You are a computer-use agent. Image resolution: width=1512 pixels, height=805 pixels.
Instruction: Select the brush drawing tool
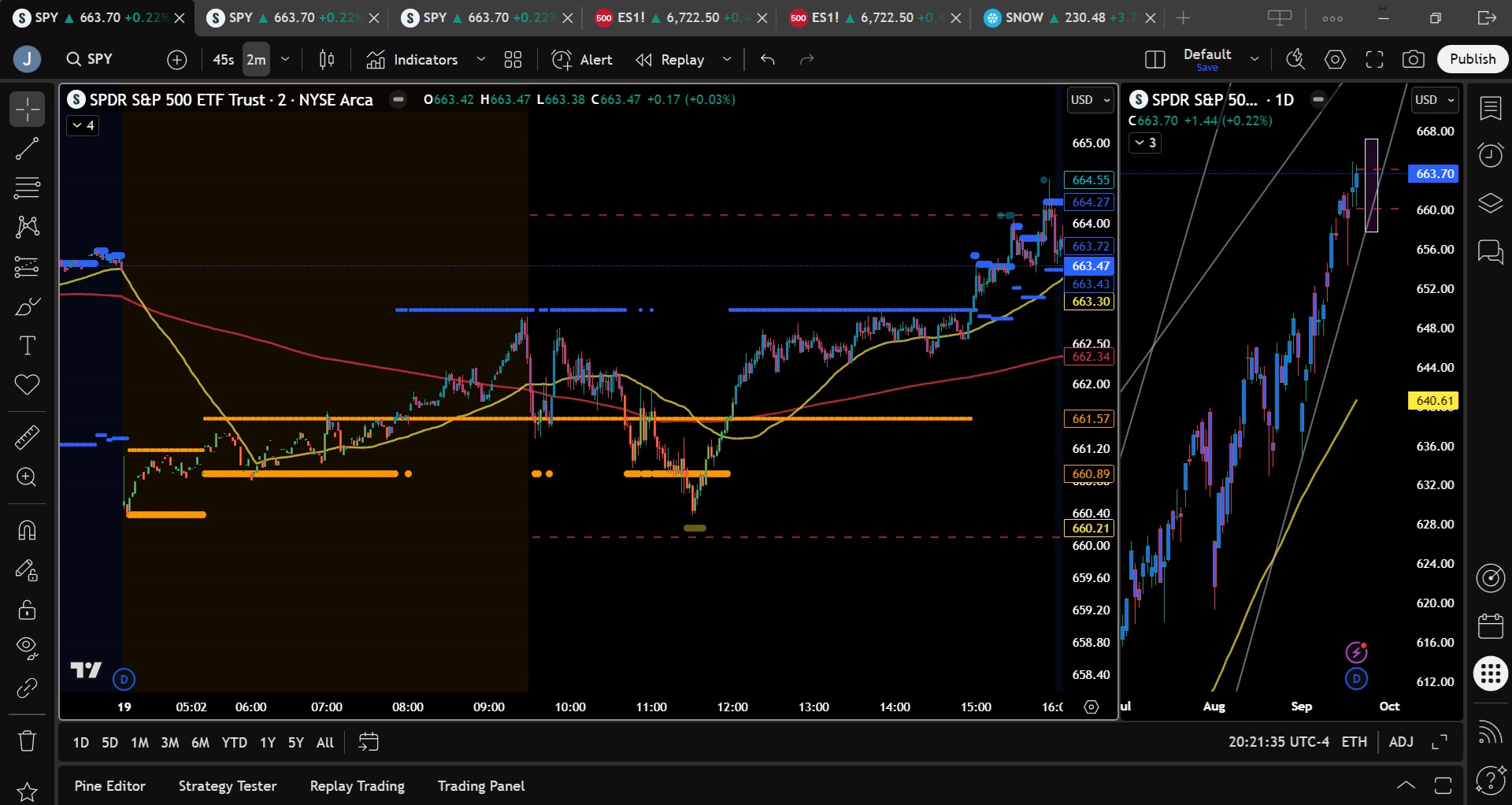click(27, 306)
